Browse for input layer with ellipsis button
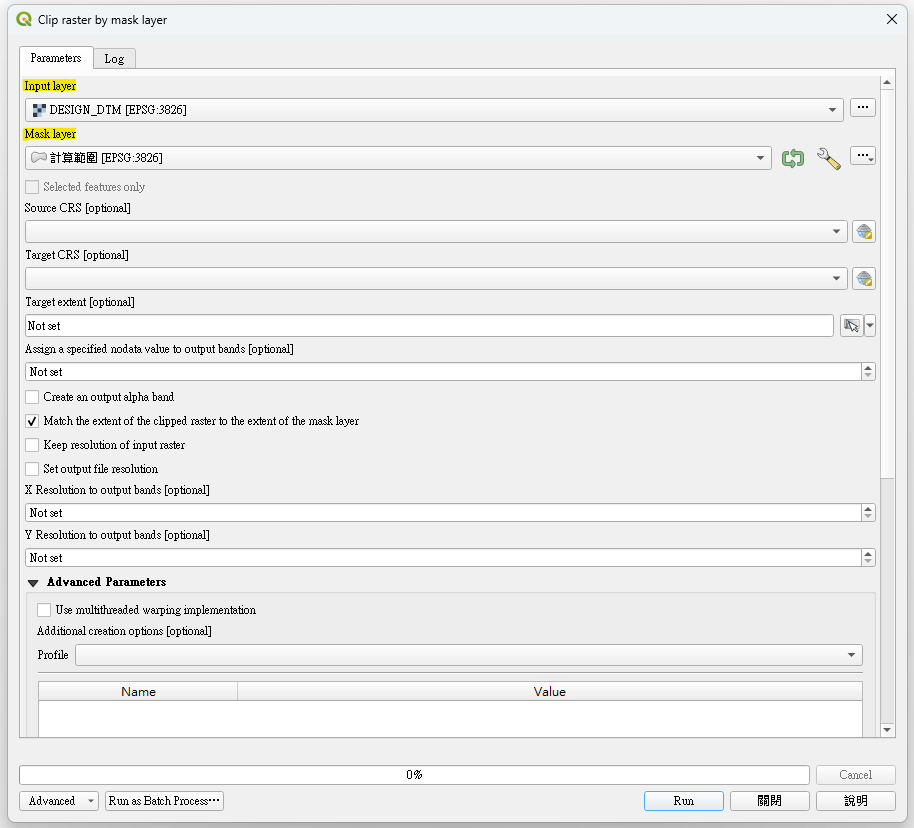 (x=863, y=108)
